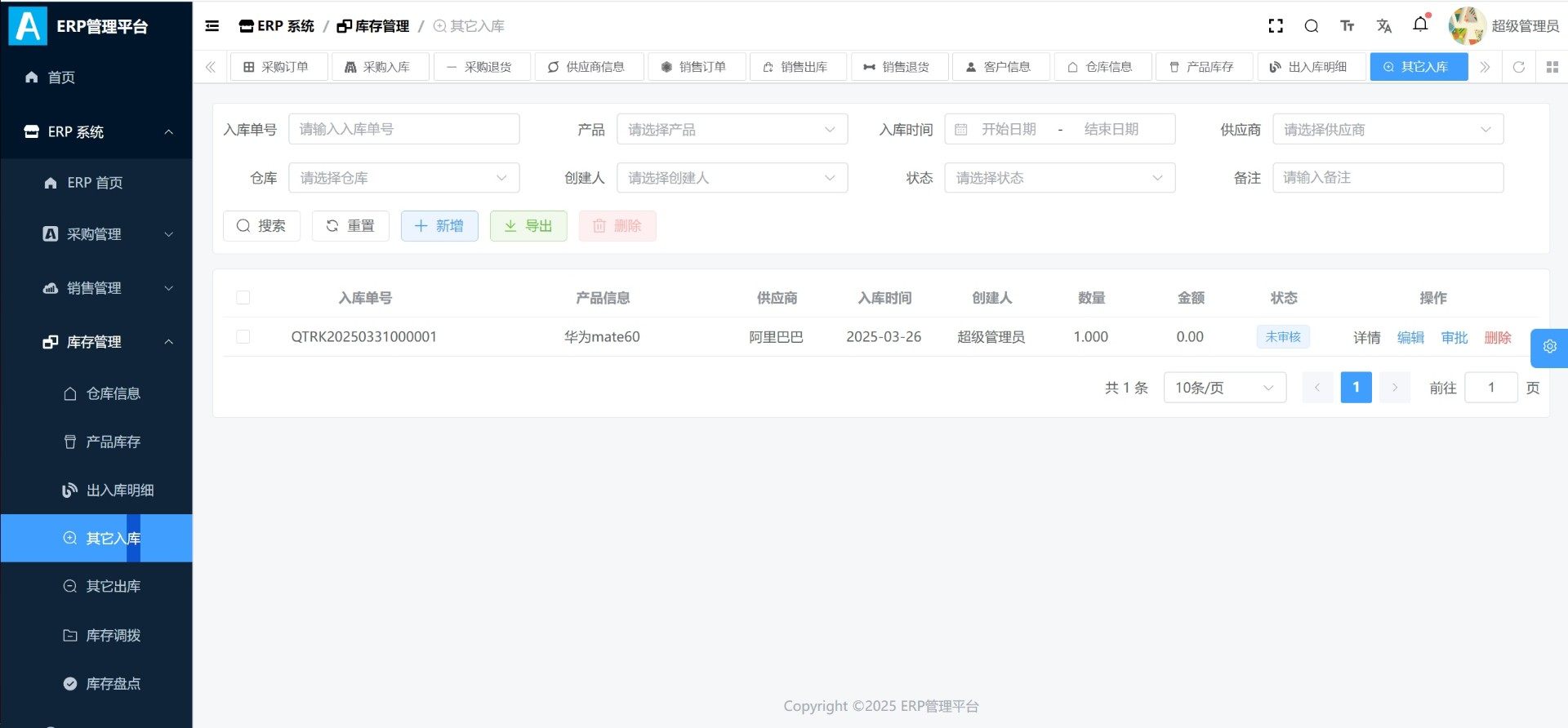
Task: Open the floating settings gear button
Action: click(1549, 347)
